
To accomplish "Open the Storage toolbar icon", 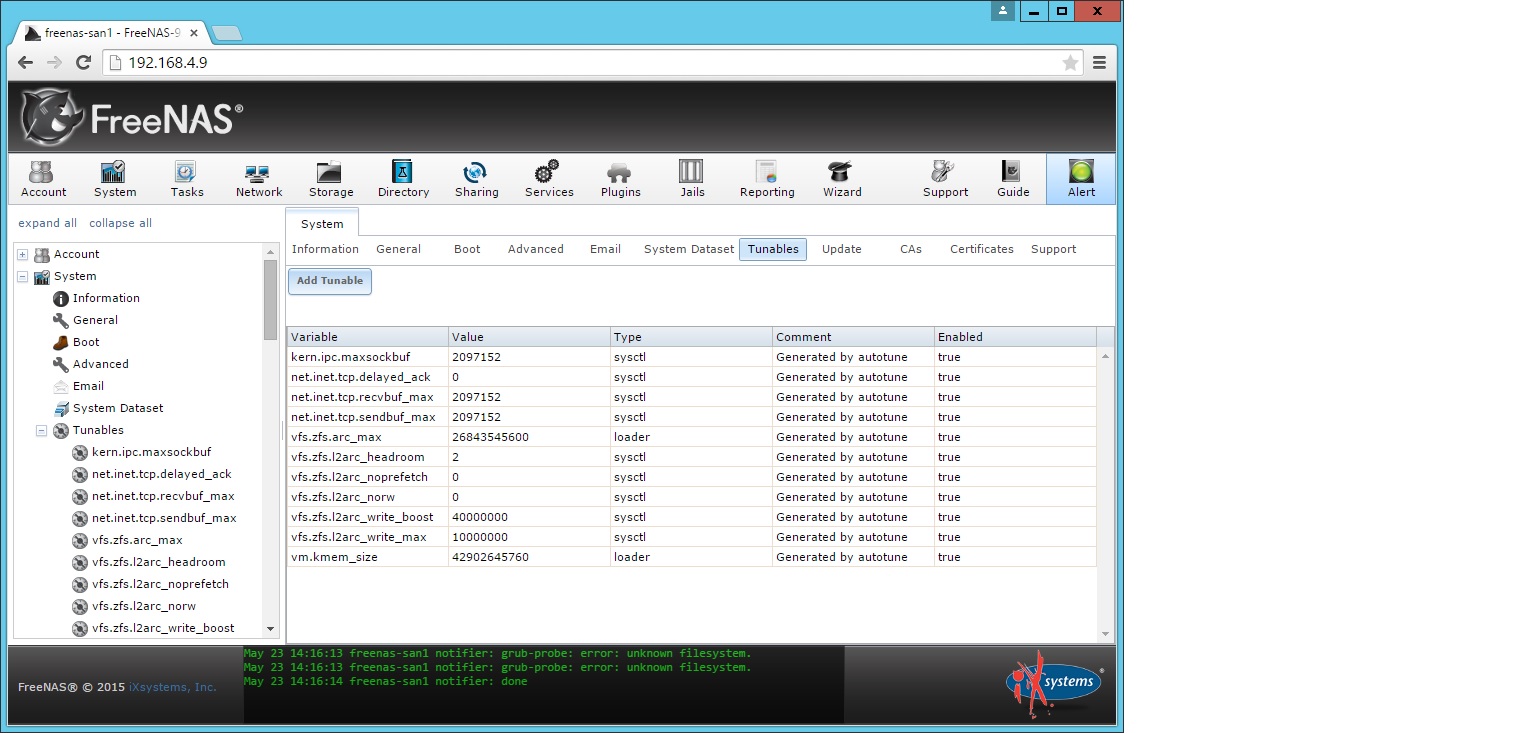I will coord(331,179).
